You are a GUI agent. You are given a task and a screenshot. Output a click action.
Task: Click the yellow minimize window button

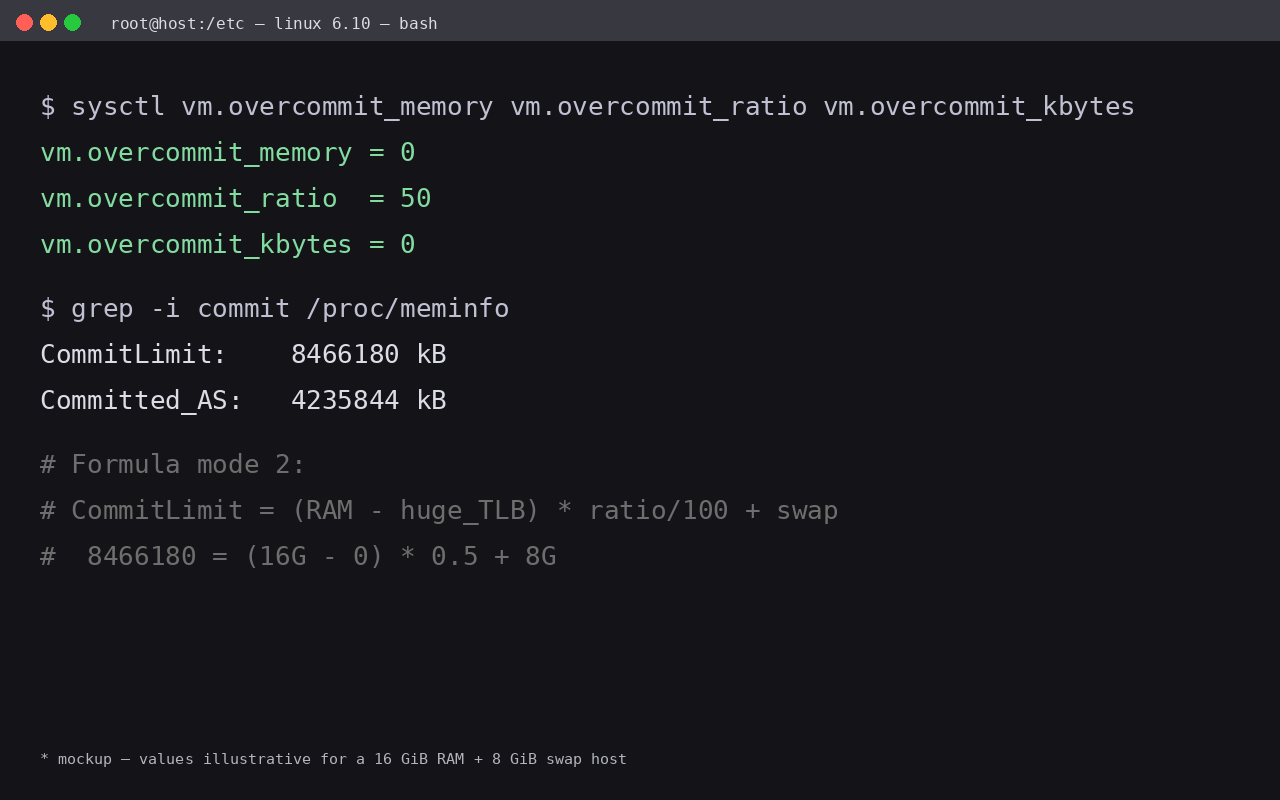pyautogui.click(x=49, y=22)
